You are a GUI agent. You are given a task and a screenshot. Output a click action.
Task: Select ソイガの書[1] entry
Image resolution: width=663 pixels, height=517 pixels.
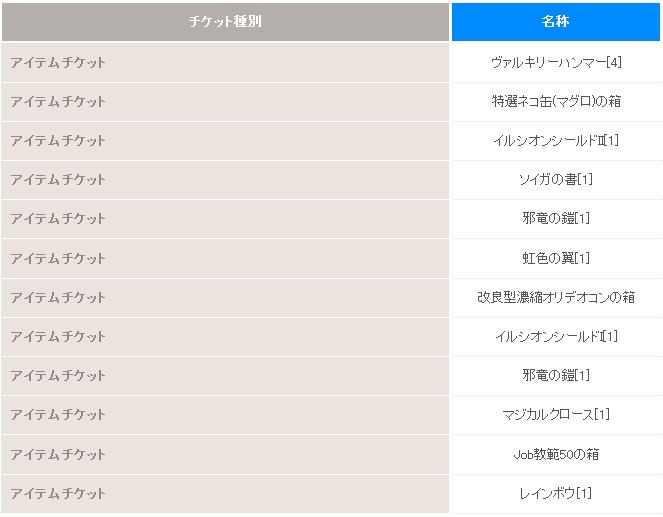pos(556,180)
